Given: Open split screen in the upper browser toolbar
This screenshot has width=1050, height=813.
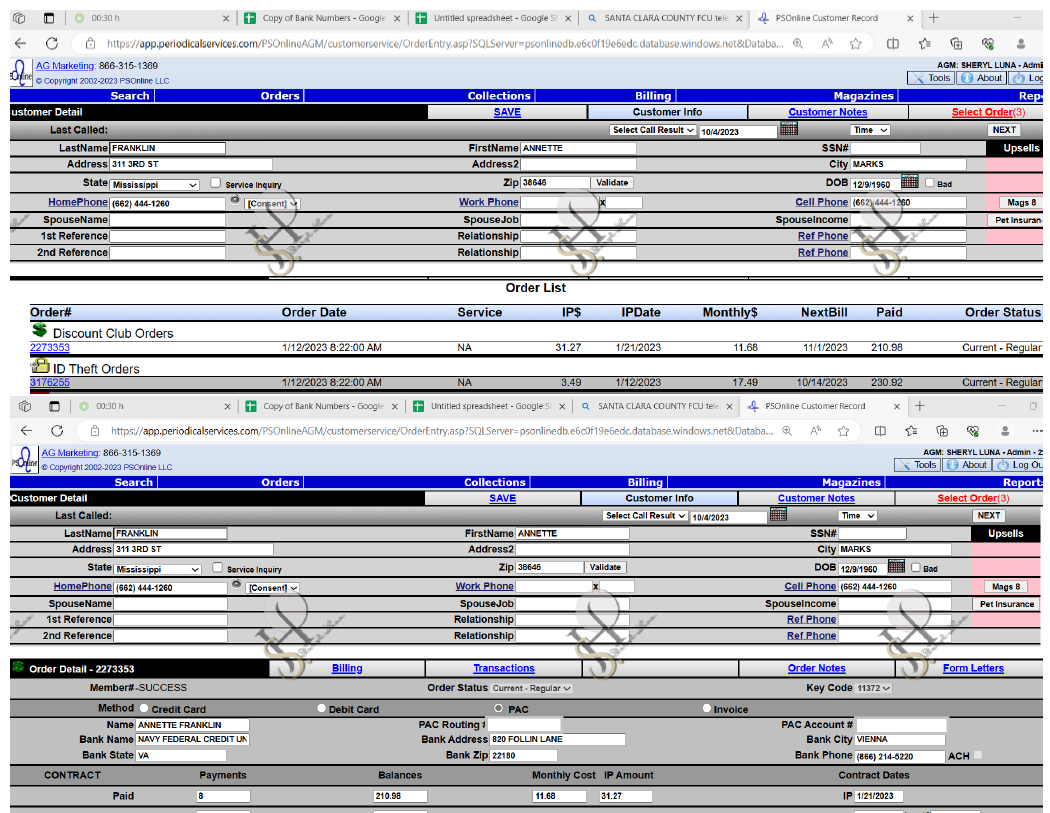Looking at the screenshot, I should (x=893, y=44).
